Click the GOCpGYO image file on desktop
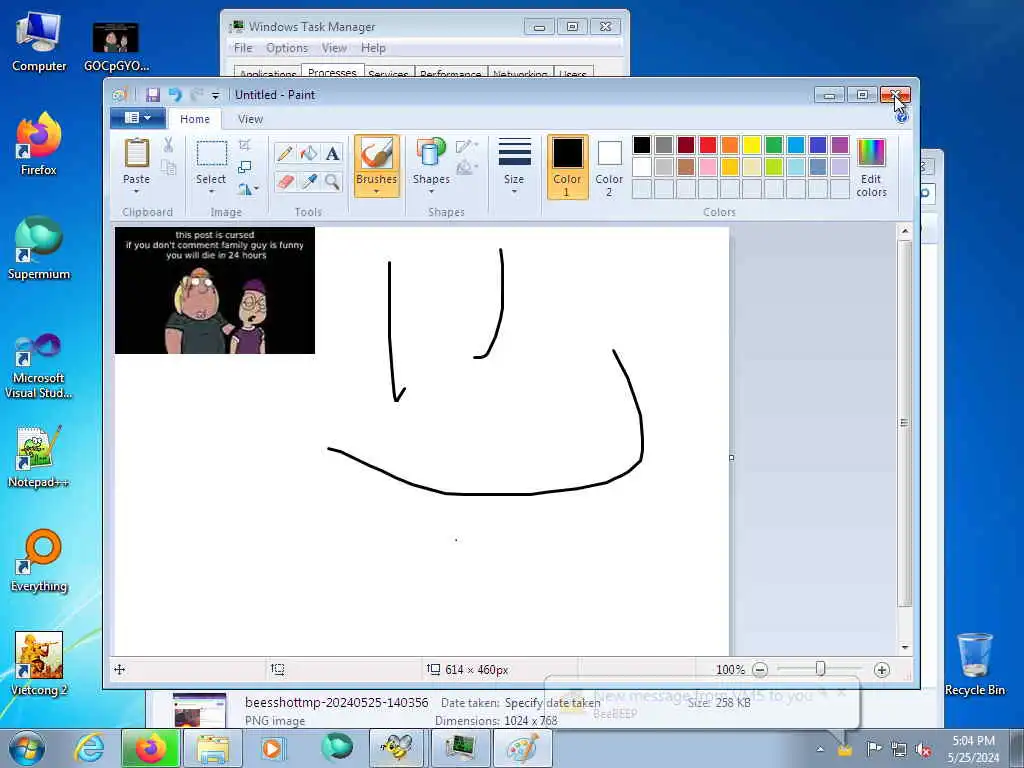This screenshot has height=768, width=1024. pos(116,47)
